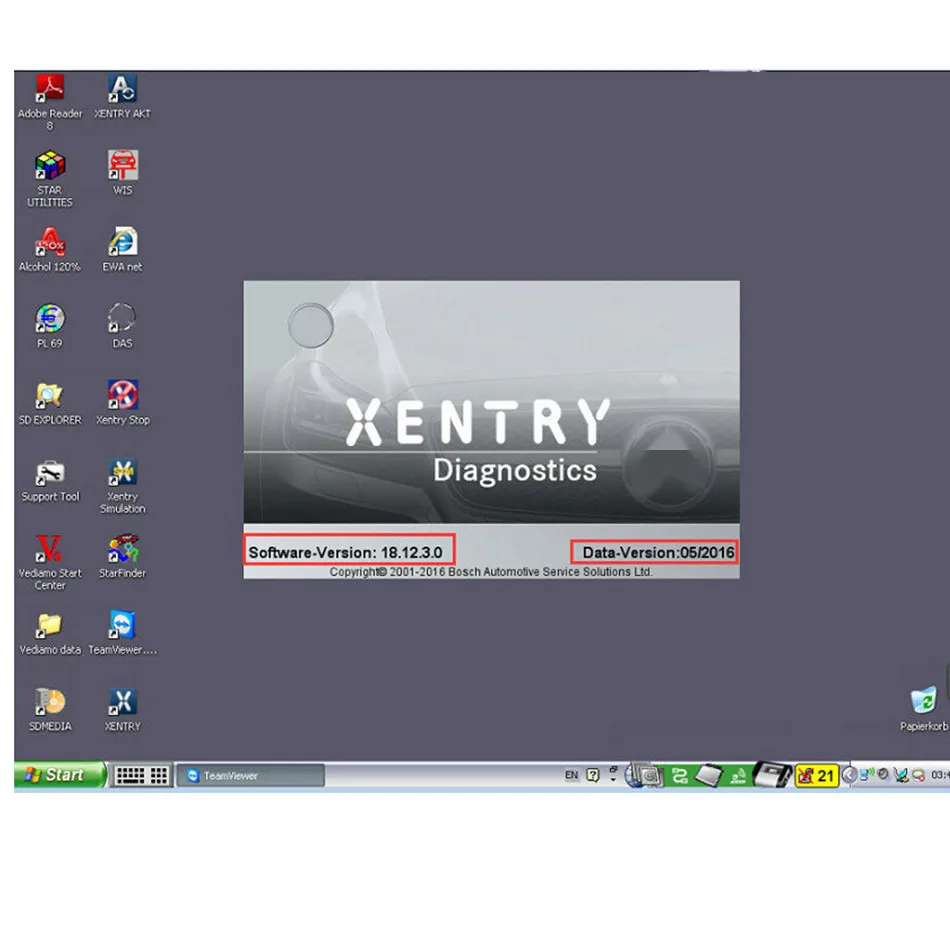950x950 pixels.
Task: Click the green cable connection icon
Action: coord(680,776)
